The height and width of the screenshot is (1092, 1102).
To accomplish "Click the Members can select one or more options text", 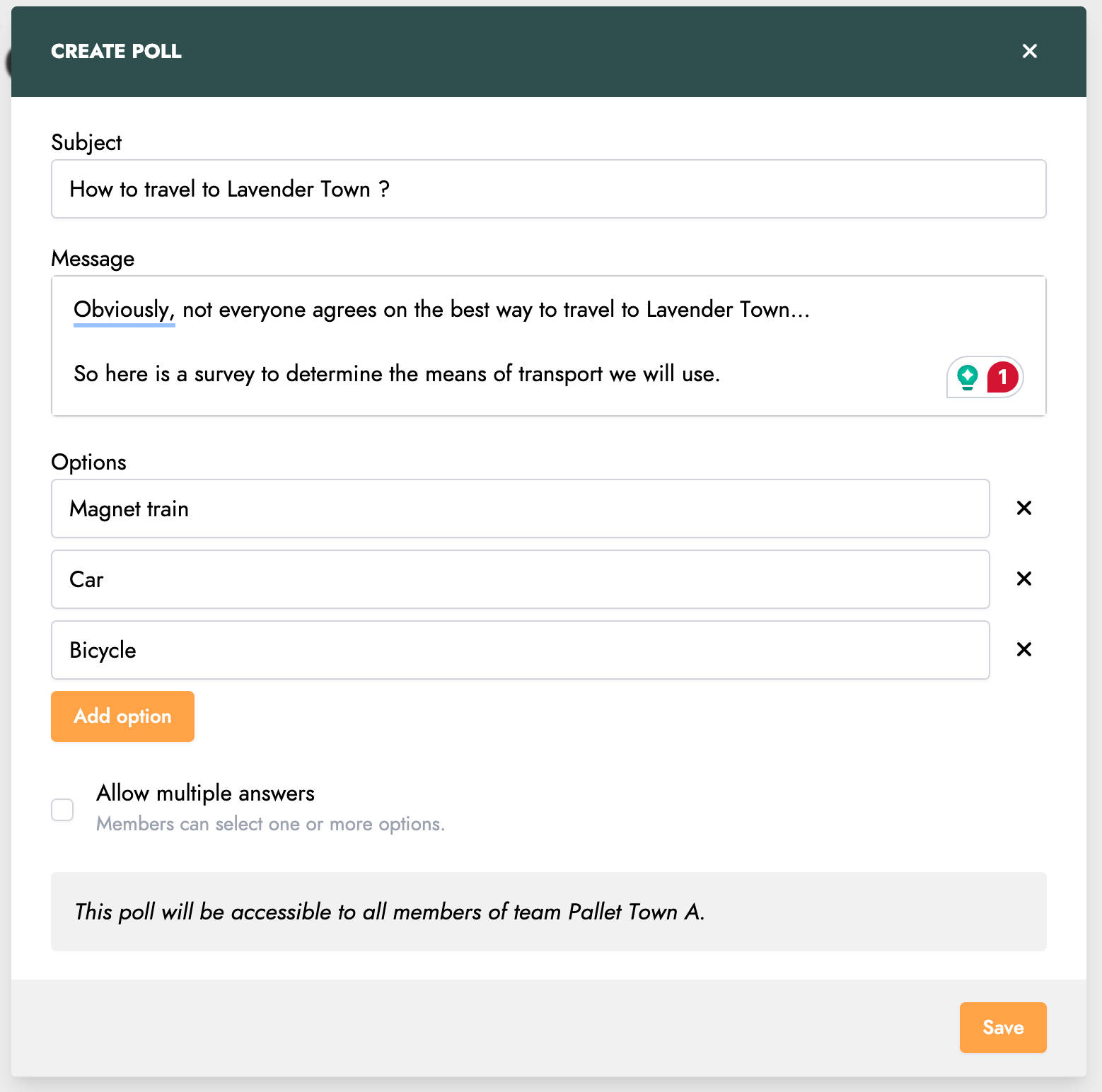I will (270, 824).
